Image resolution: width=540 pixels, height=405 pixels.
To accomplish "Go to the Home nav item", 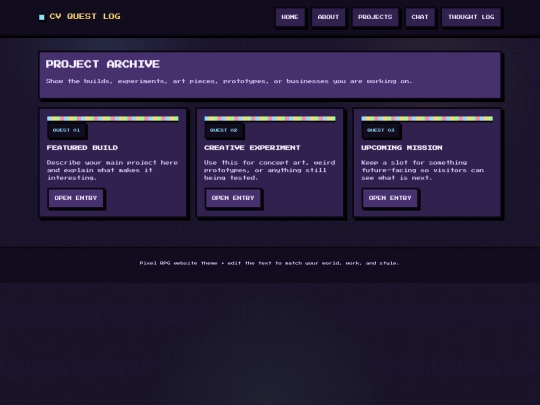I will [290, 17].
